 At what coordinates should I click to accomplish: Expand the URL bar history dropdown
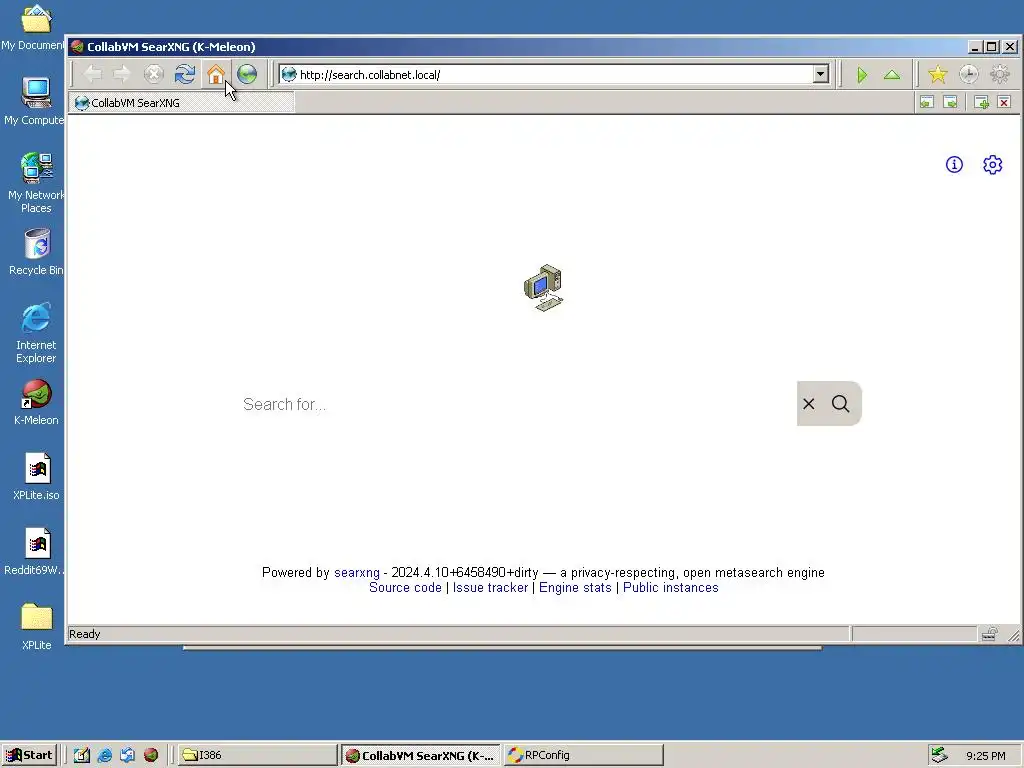click(x=821, y=74)
